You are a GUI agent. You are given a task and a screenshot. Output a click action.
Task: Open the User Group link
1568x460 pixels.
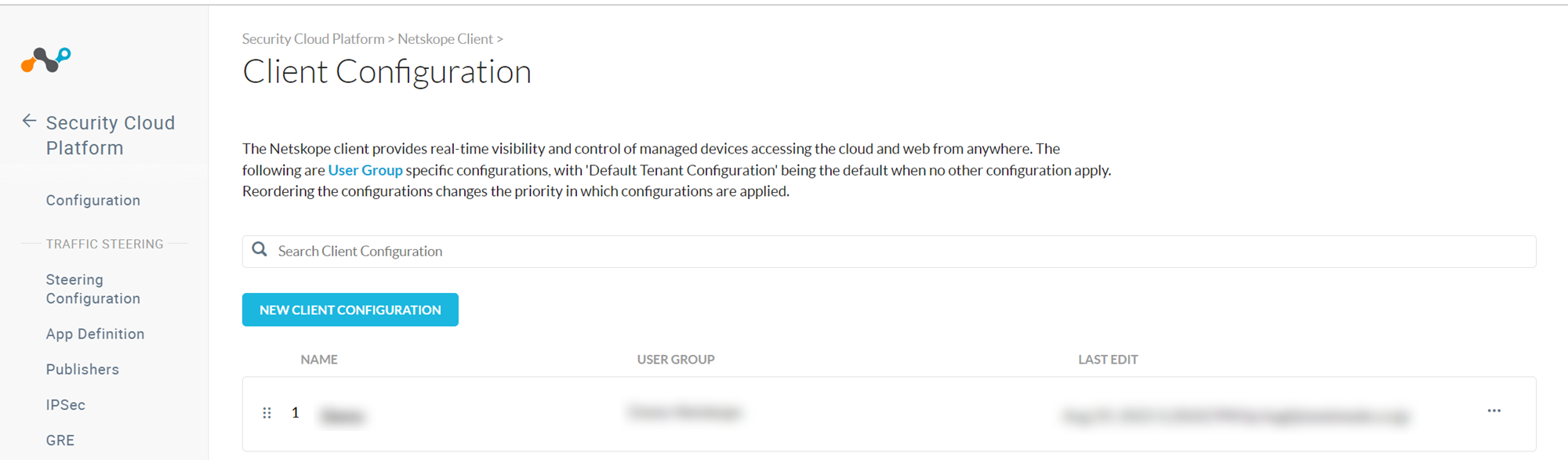coord(365,169)
